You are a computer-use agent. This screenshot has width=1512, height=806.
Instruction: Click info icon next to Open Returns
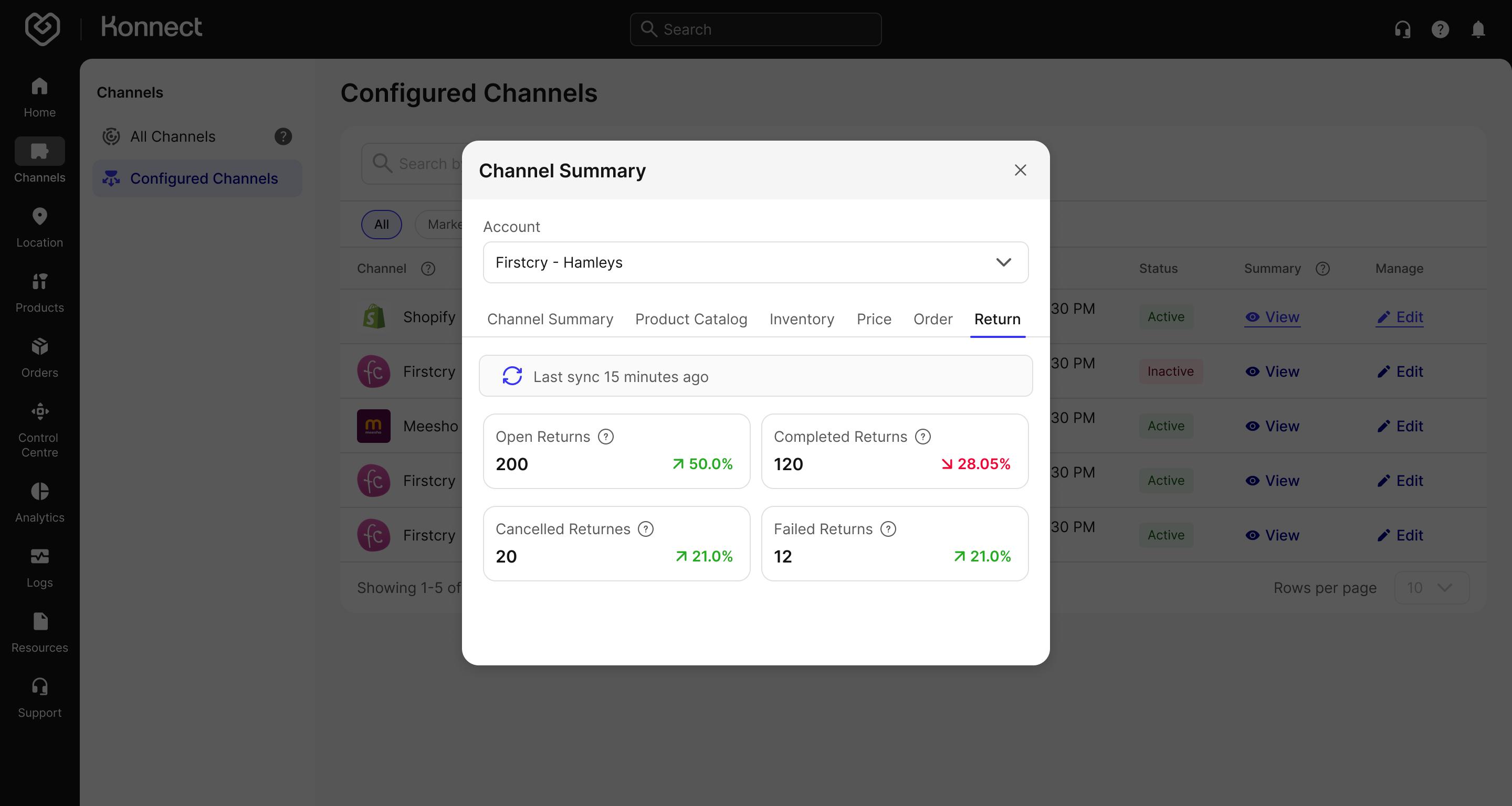pos(606,437)
